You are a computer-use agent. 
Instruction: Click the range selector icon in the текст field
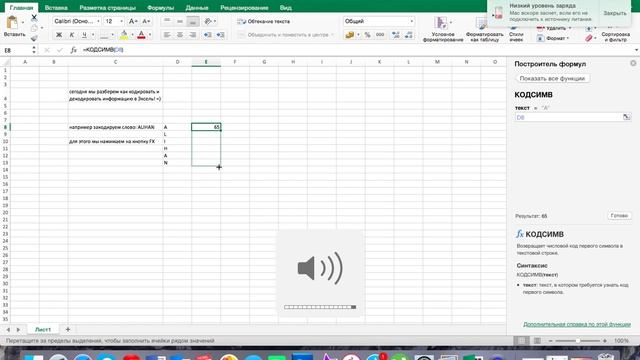[x=627, y=117]
